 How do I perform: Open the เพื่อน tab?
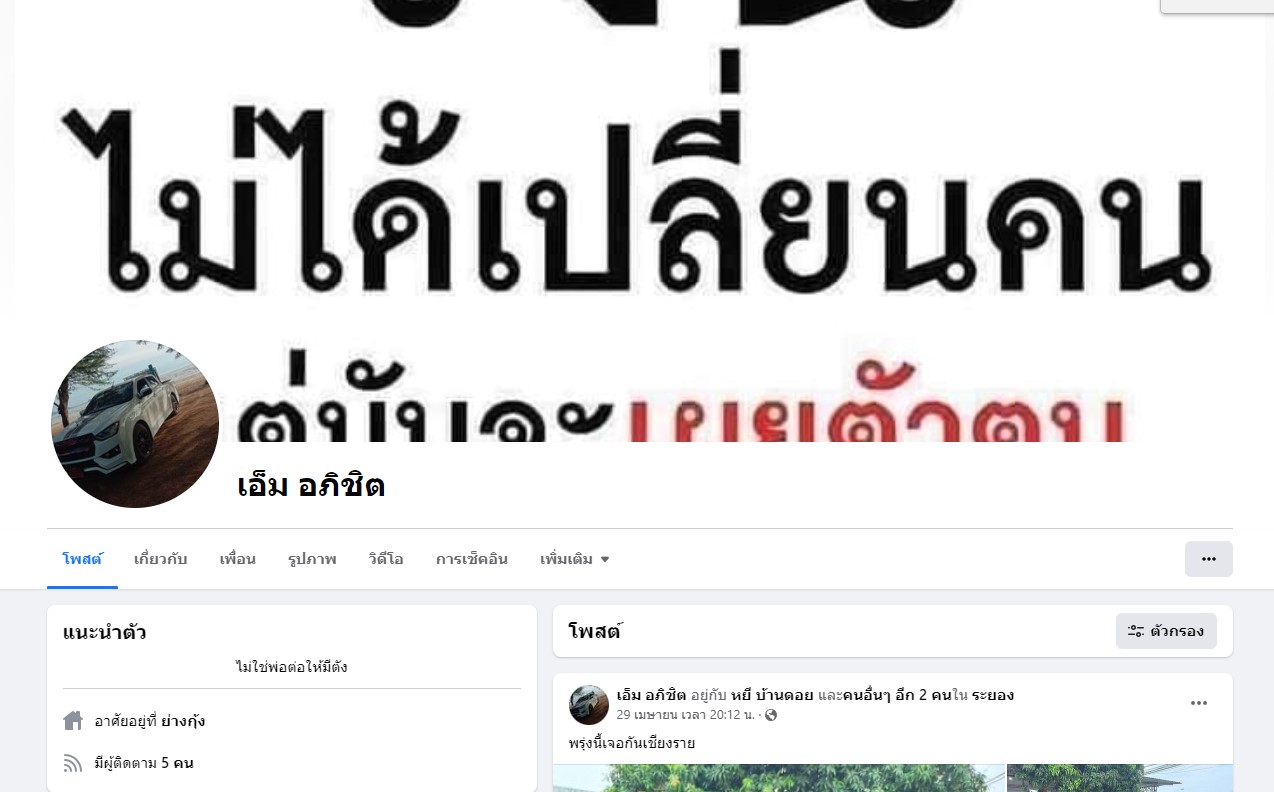pyautogui.click(x=238, y=559)
